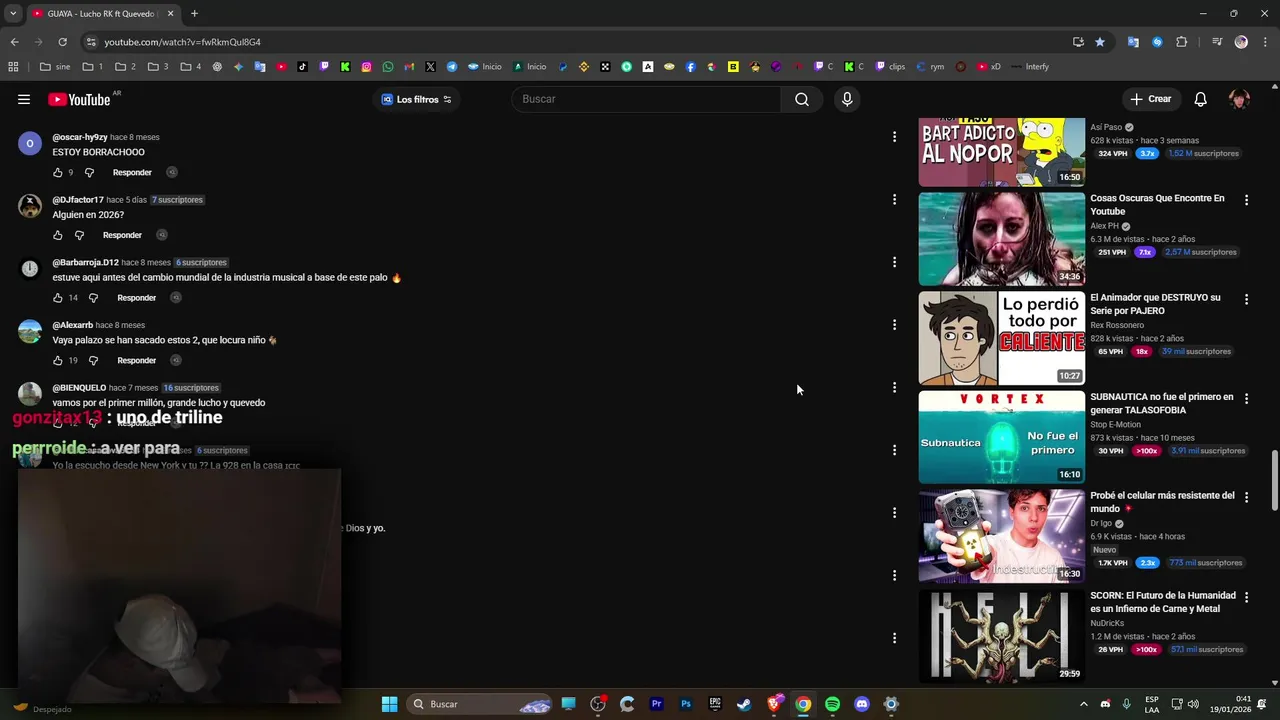Open options menu for @BIENQUELO comment
This screenshot has height=720, width=1280.
pyautogui.click(x=894, y=387)
